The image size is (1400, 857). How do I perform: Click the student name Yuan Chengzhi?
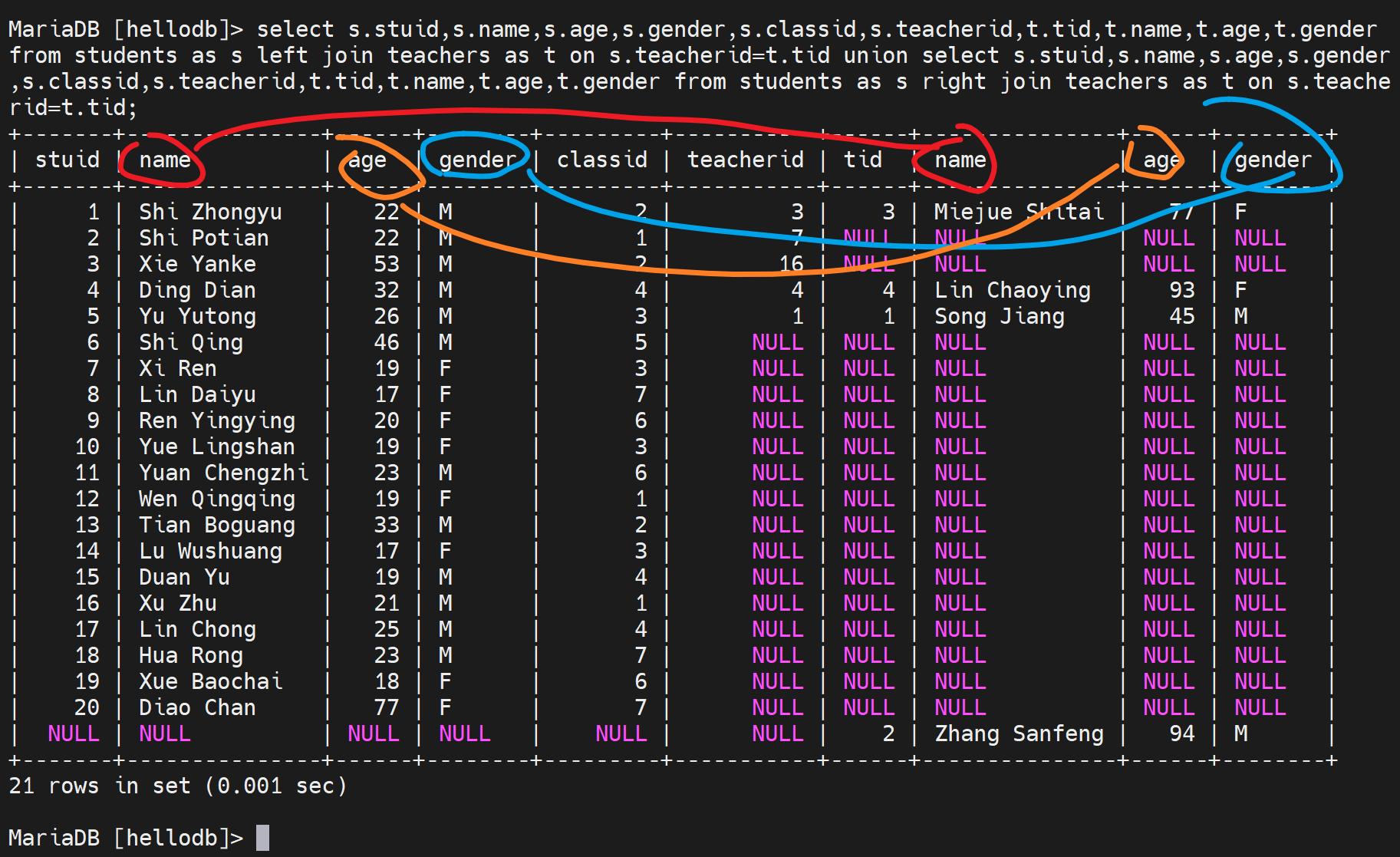click(223, 473)
